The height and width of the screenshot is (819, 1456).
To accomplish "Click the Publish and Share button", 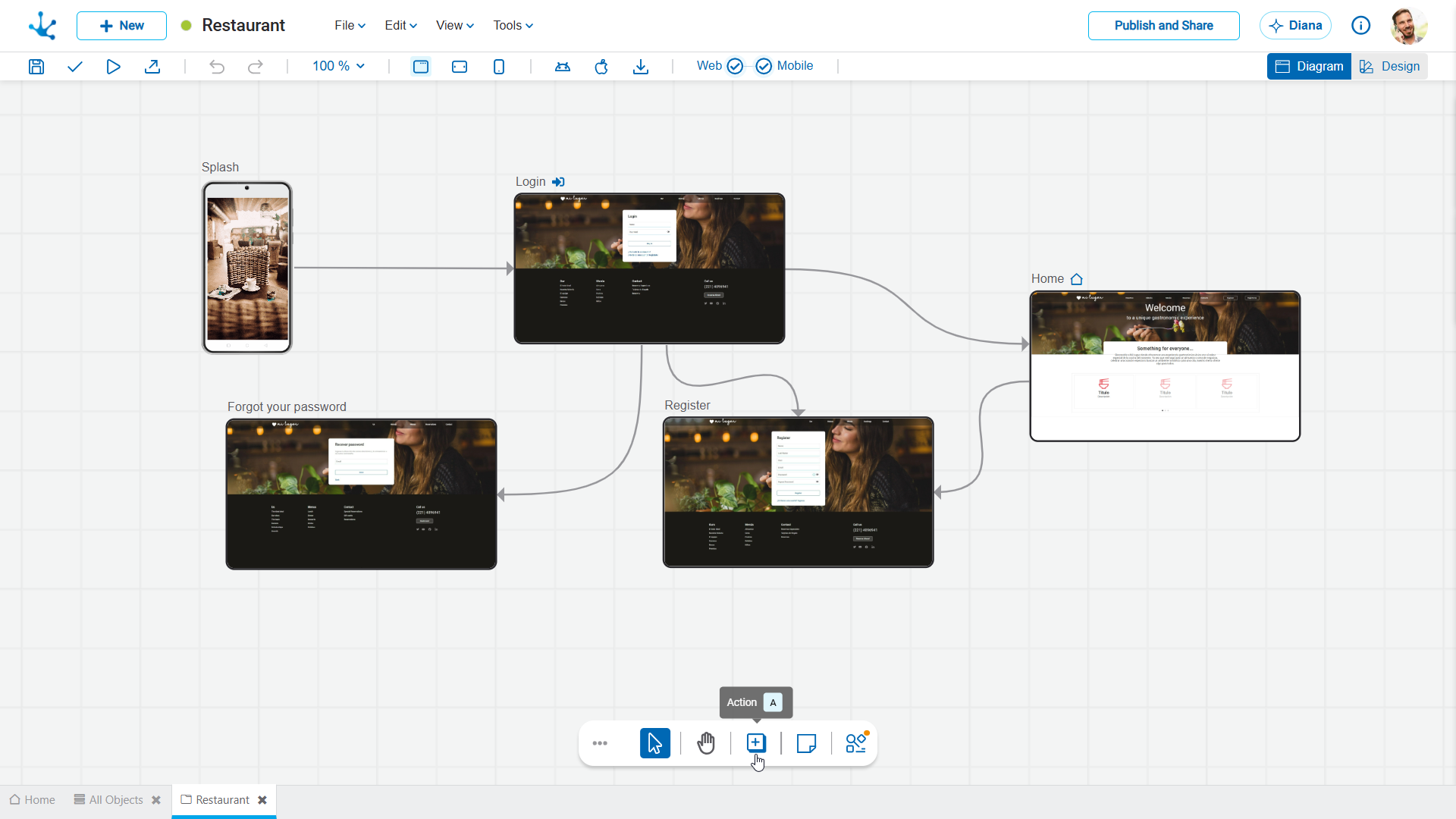I will pyautogui.click(x=1163, y=26).
